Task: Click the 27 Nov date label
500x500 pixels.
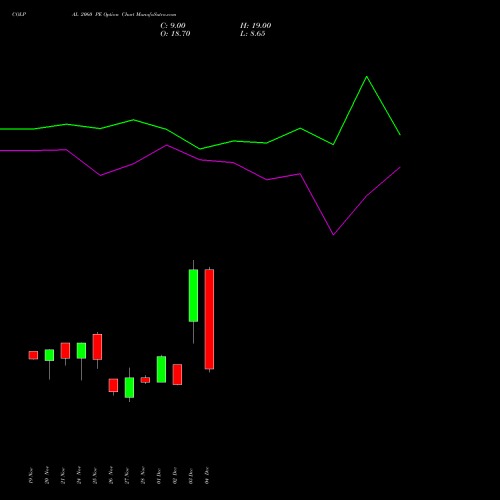Action: coord(127,476)
